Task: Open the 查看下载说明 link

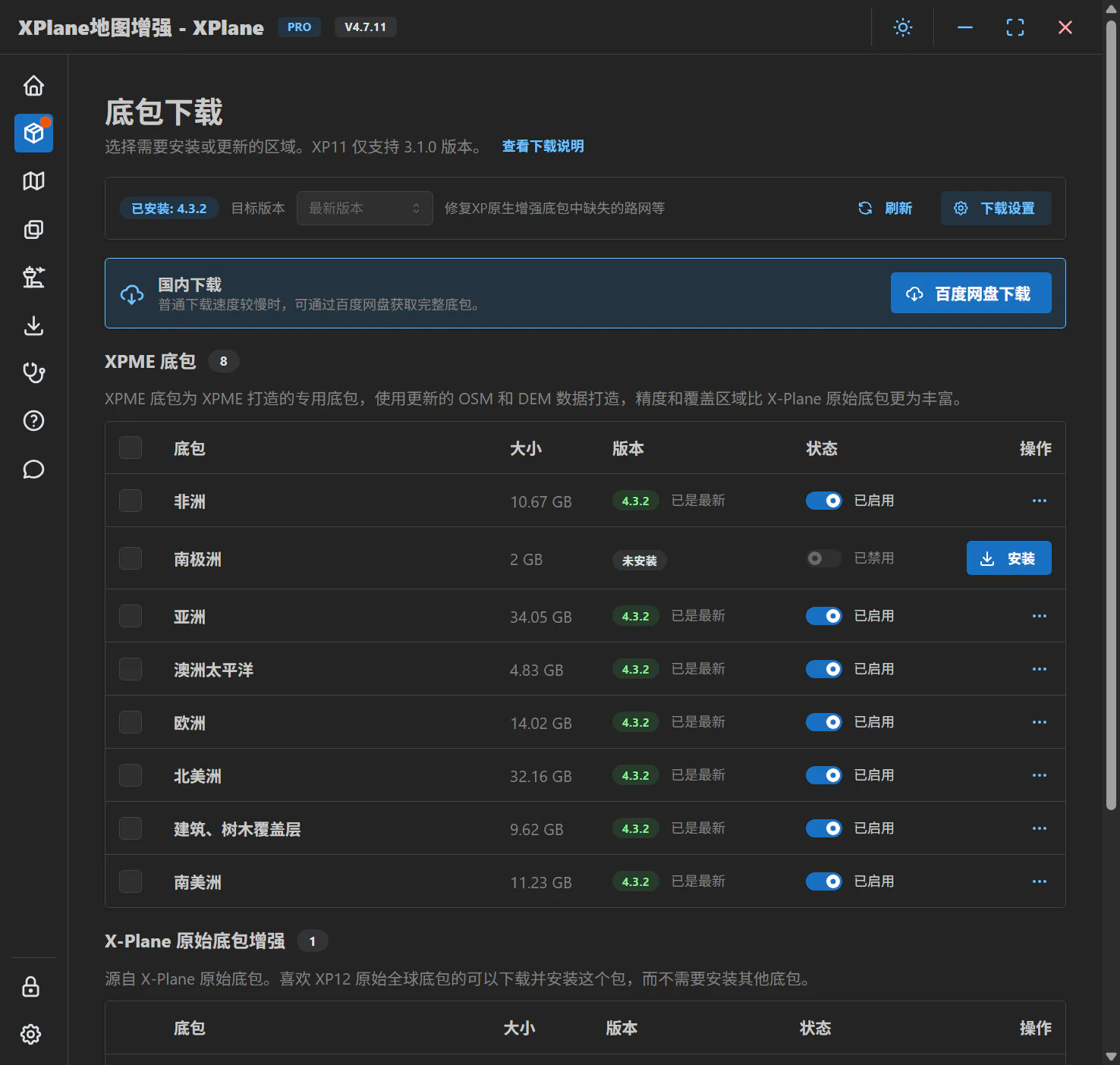Action: tap(543, 146)
